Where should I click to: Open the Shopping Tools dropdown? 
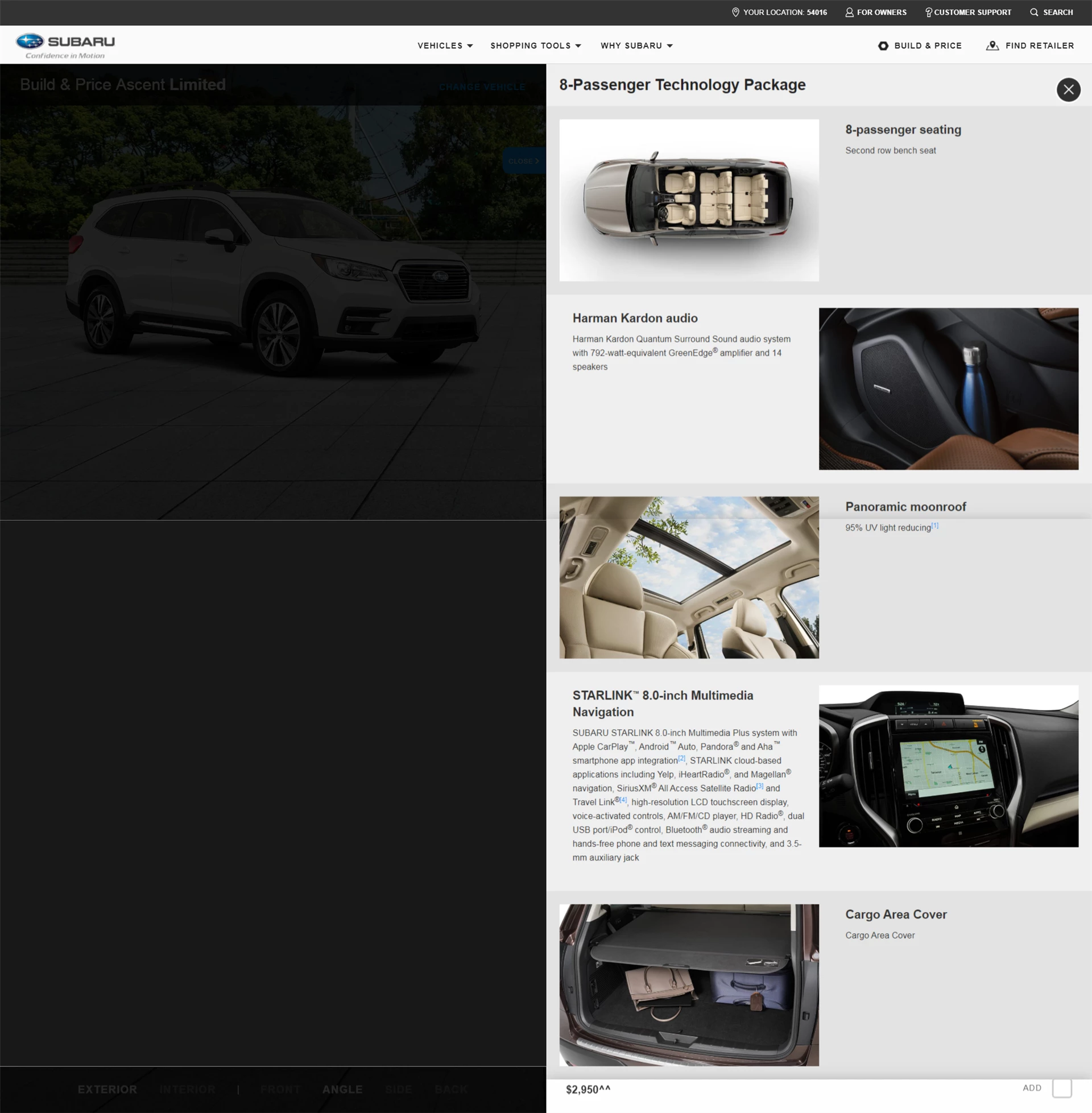pos(535,46)
